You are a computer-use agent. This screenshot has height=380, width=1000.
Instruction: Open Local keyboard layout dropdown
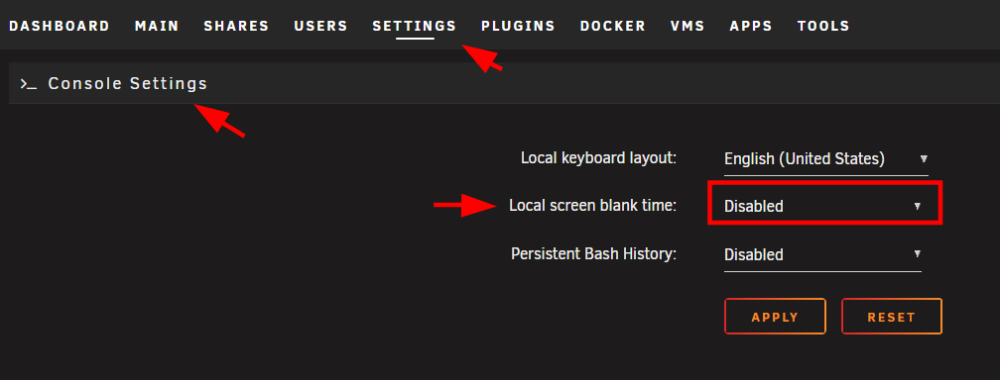[826, 159]
